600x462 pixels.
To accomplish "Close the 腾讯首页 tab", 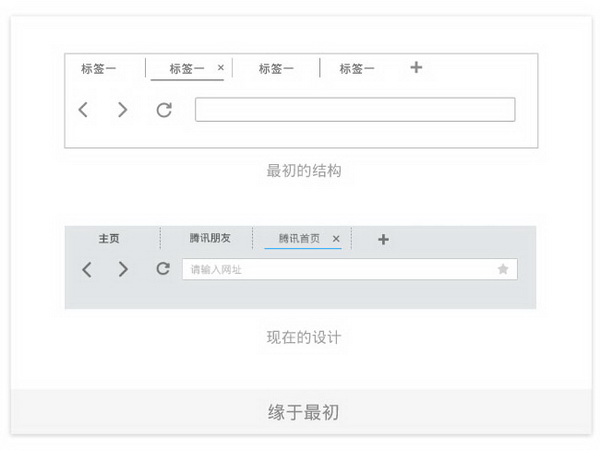I will click(336, 239).
